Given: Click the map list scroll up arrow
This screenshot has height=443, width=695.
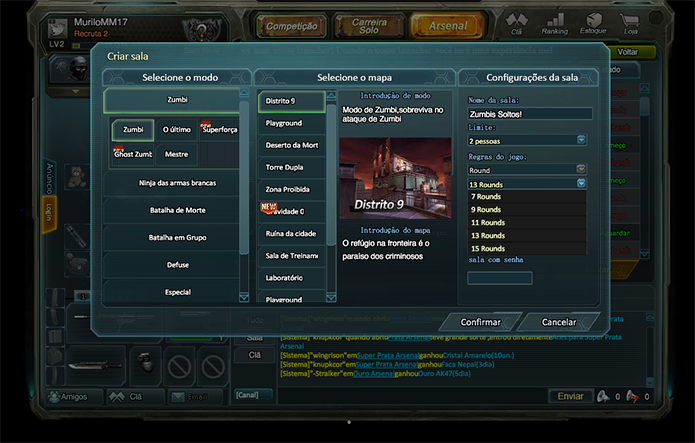Looking at the screenshot, I should 331,95.
